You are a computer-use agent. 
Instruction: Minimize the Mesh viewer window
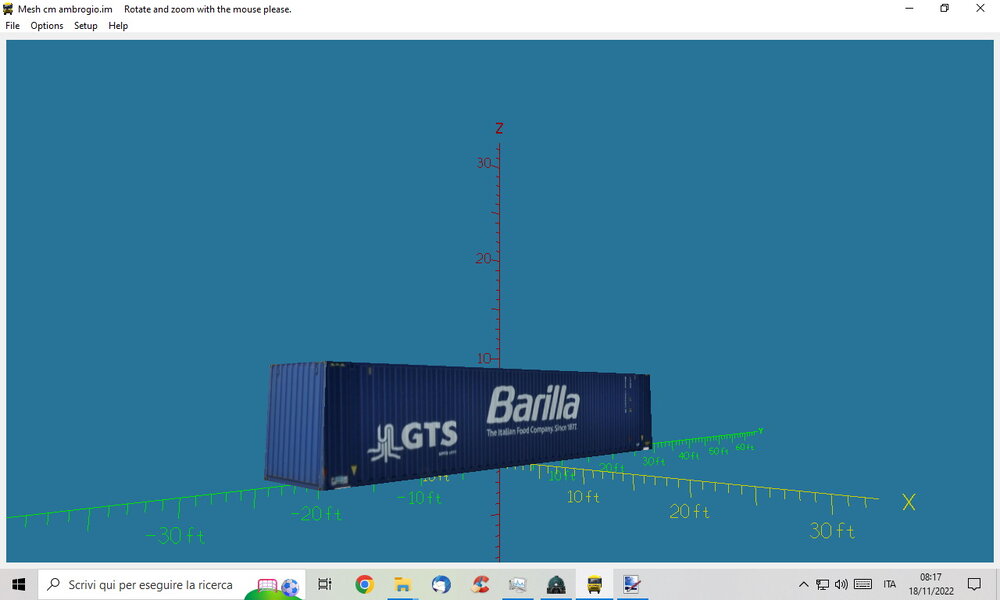click(909, 8)
